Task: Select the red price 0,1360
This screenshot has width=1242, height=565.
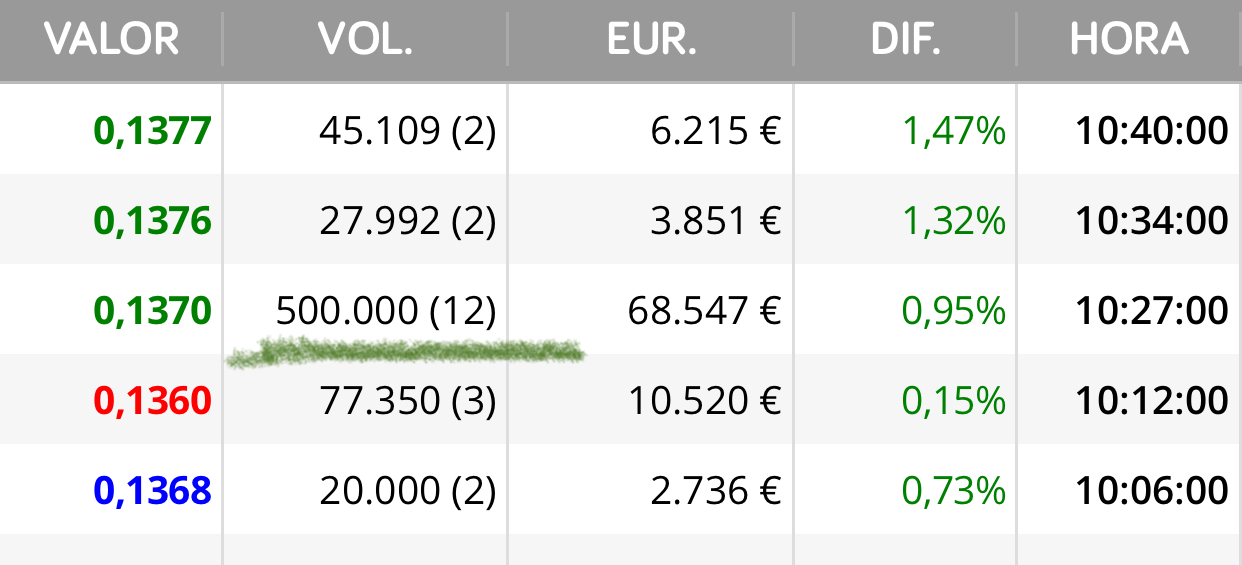Action: click(153, 401)
